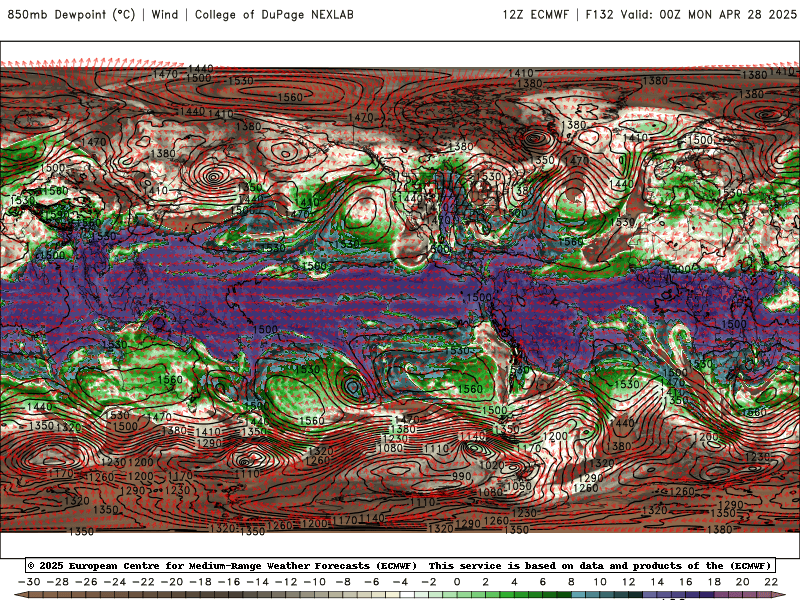Click the '14' value on the color scale
This screenshot has height=600, width=800.
tap(657, 582)
